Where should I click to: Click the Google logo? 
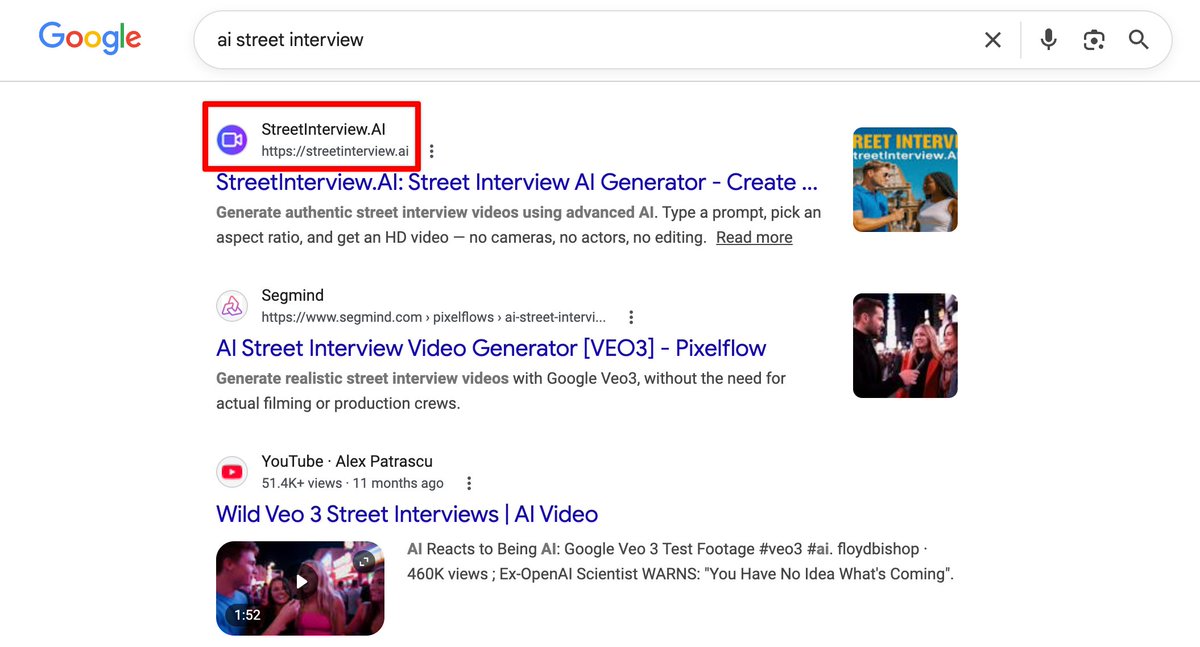(90, 39)
